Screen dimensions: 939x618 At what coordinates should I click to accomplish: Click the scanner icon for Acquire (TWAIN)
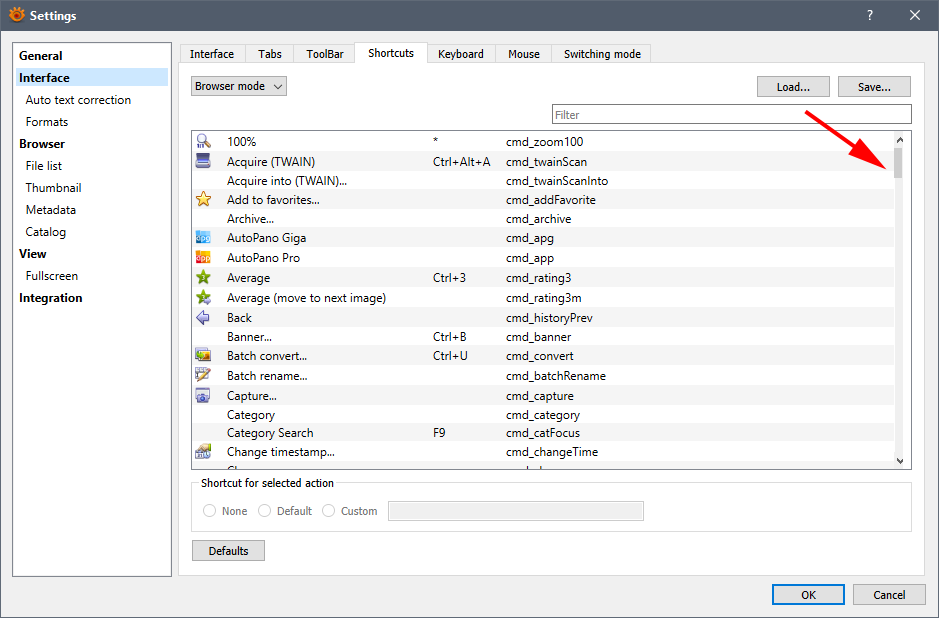(x=203, y=161)
